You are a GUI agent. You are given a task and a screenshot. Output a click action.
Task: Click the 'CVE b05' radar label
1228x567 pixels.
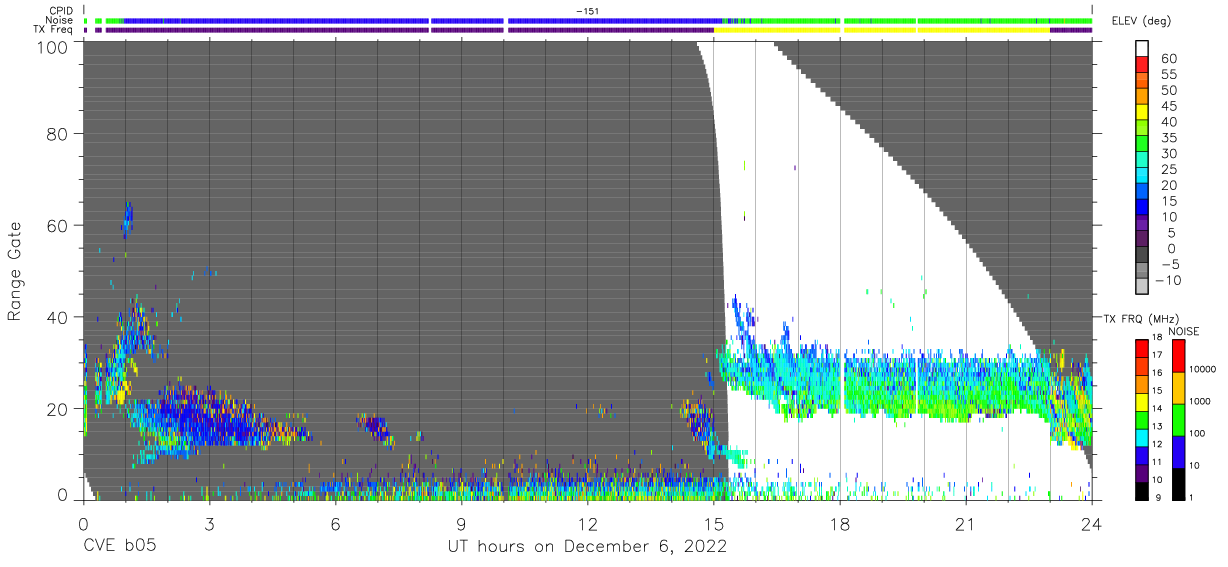coord(119,547)
